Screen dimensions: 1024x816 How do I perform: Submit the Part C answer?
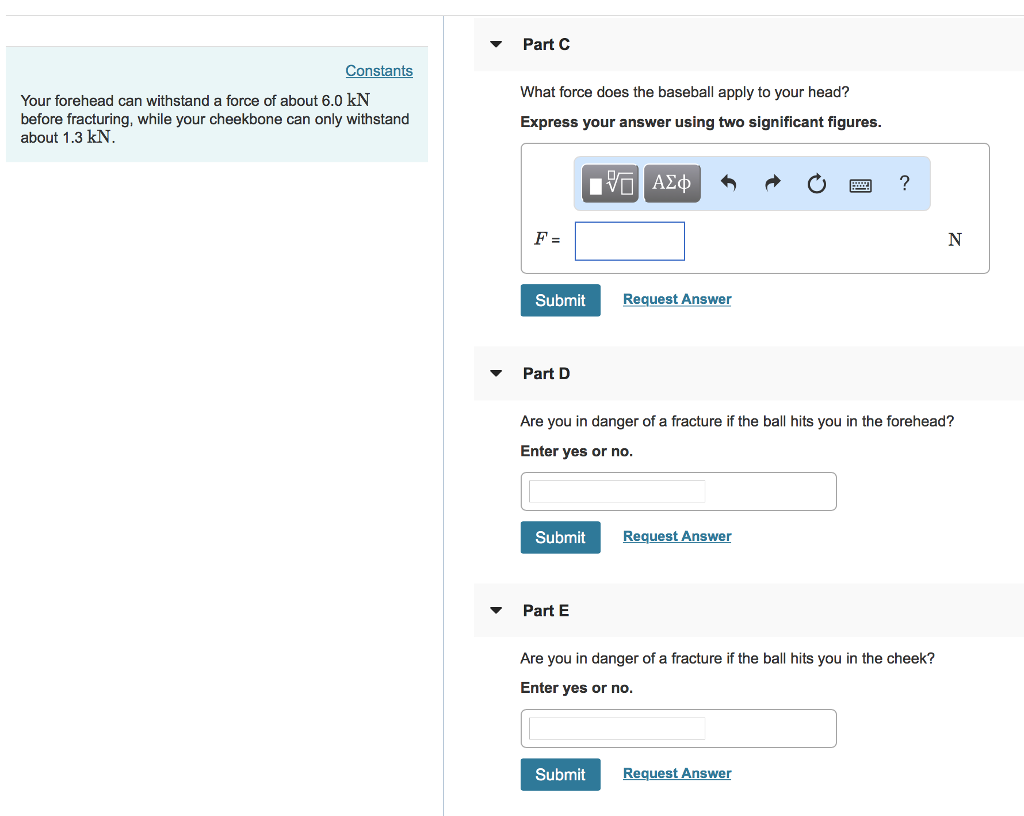[560, 300]
